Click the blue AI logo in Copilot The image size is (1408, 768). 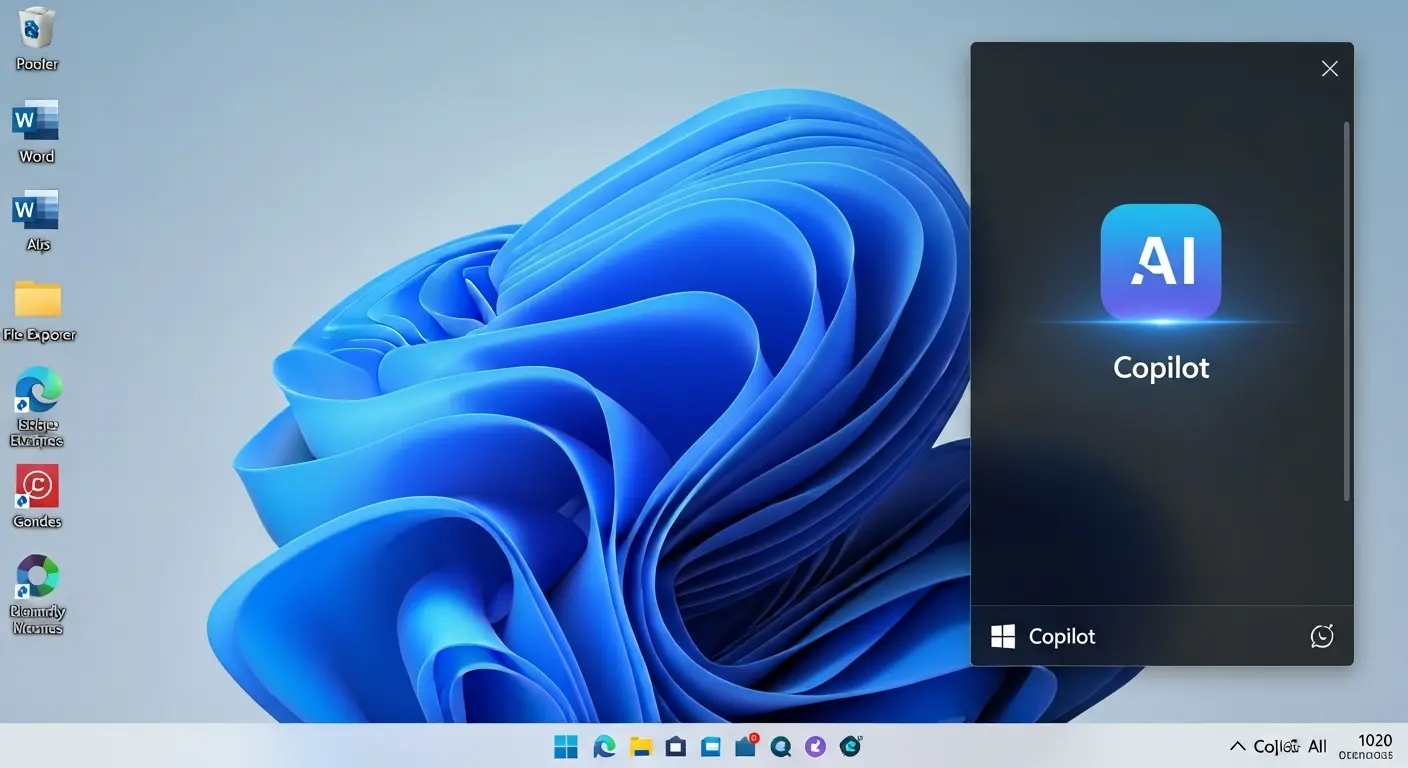coord(1160,262)
